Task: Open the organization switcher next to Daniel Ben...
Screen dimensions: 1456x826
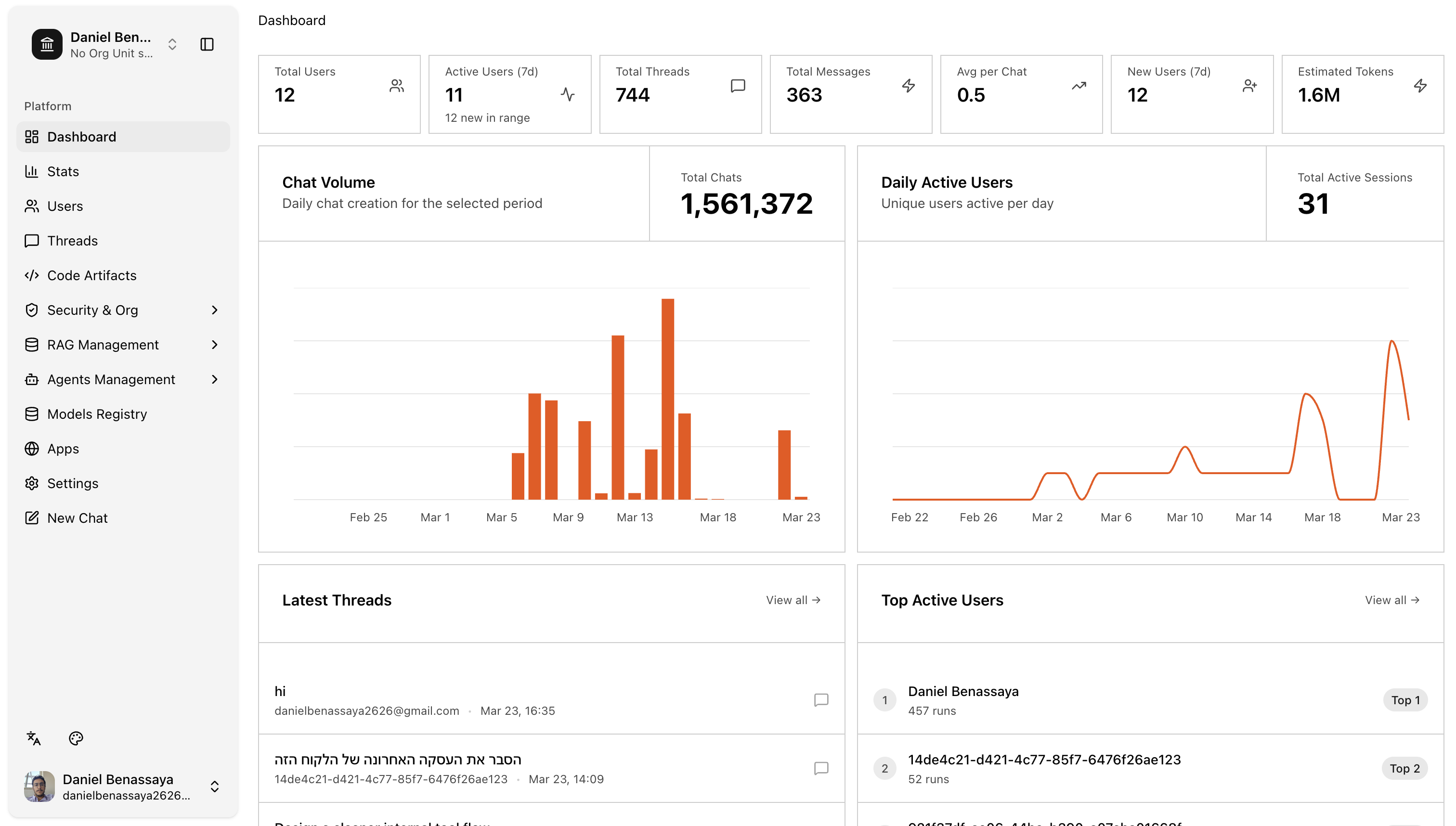Action: pyautogui.click(x=171, y=44)
